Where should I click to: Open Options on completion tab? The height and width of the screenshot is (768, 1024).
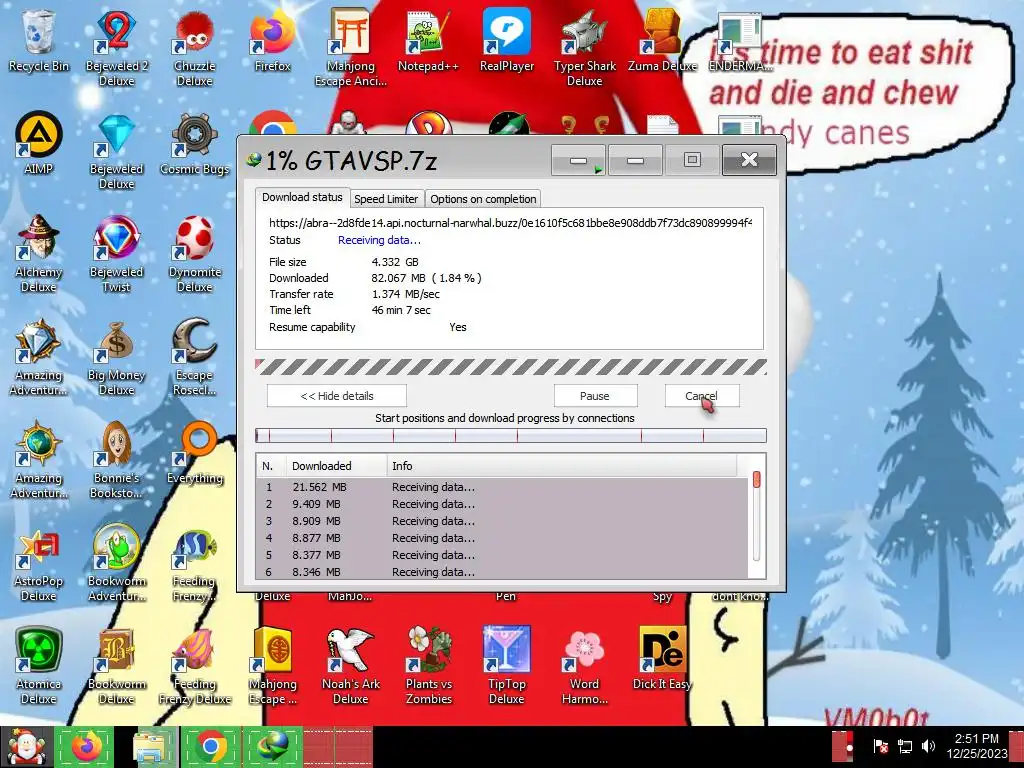(483, 199)
